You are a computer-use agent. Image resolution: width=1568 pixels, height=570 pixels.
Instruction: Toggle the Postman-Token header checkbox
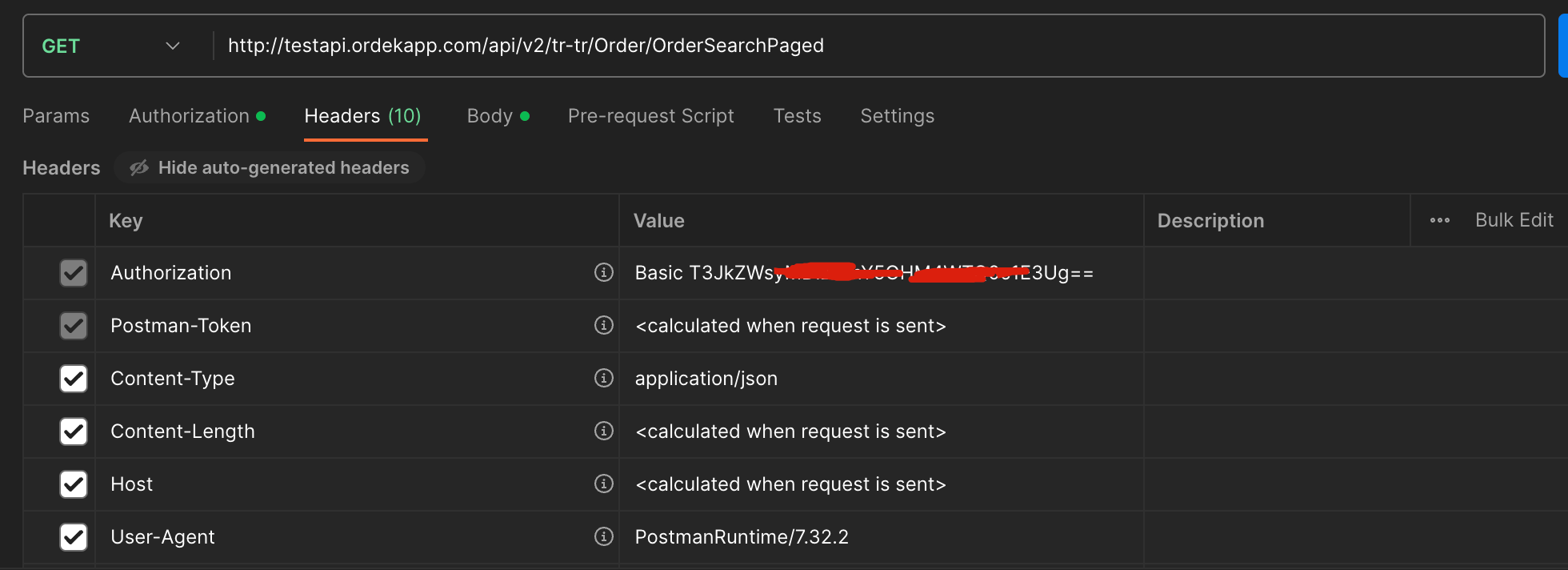[74, 326]
